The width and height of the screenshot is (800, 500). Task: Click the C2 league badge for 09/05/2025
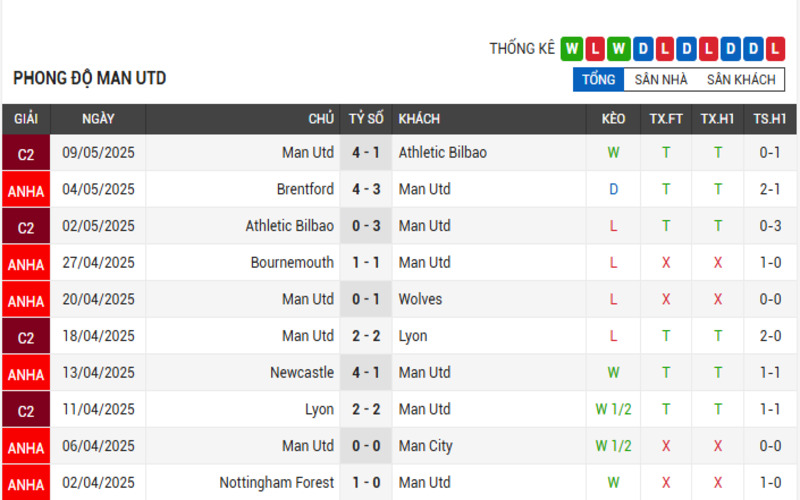(26, 153)
